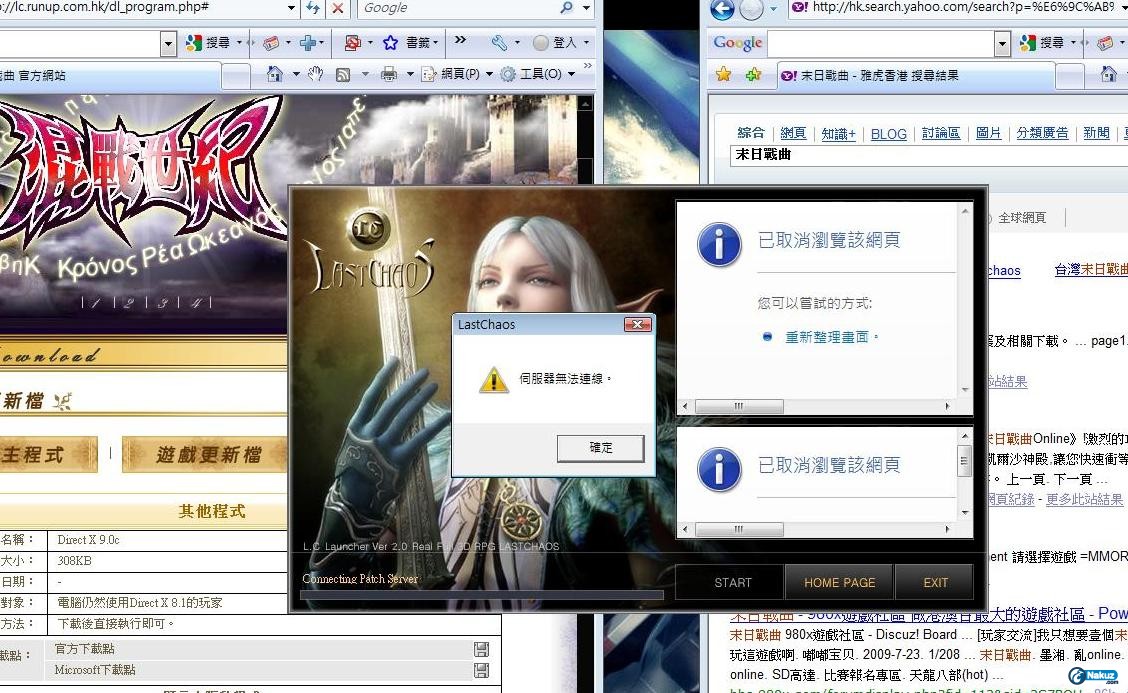Click the START button in LastChaos launcher

(x=732, y=583)
